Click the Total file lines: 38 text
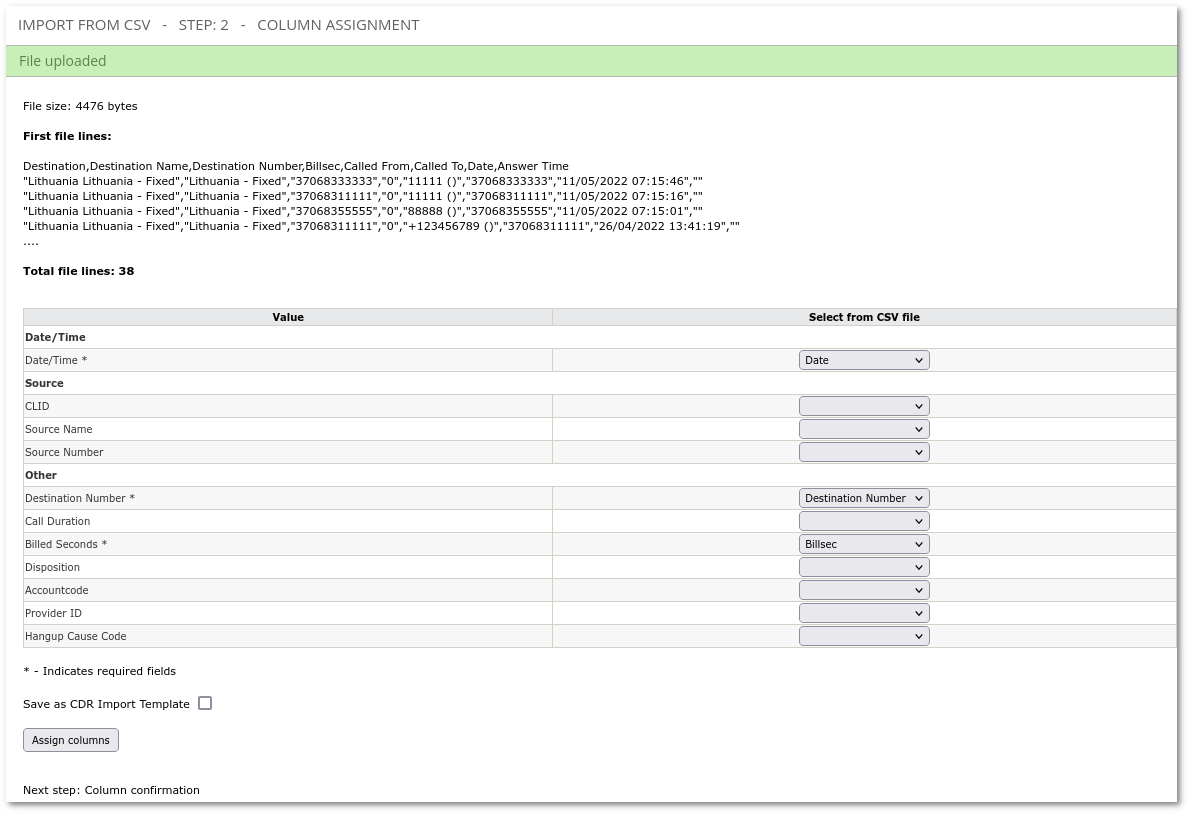 pyautogui.click(x=79, y=271)
